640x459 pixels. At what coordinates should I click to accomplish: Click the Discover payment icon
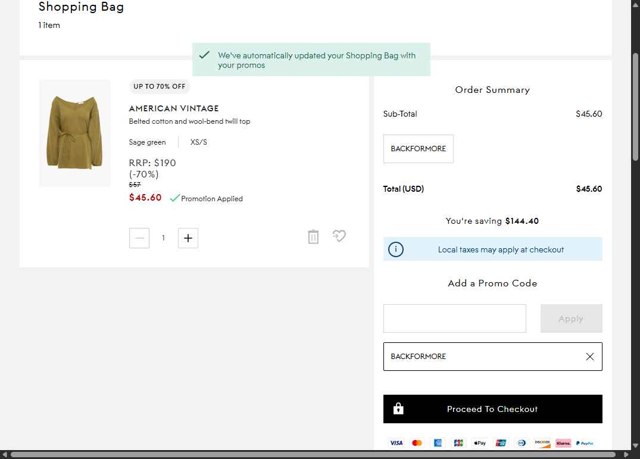point(542,443)
